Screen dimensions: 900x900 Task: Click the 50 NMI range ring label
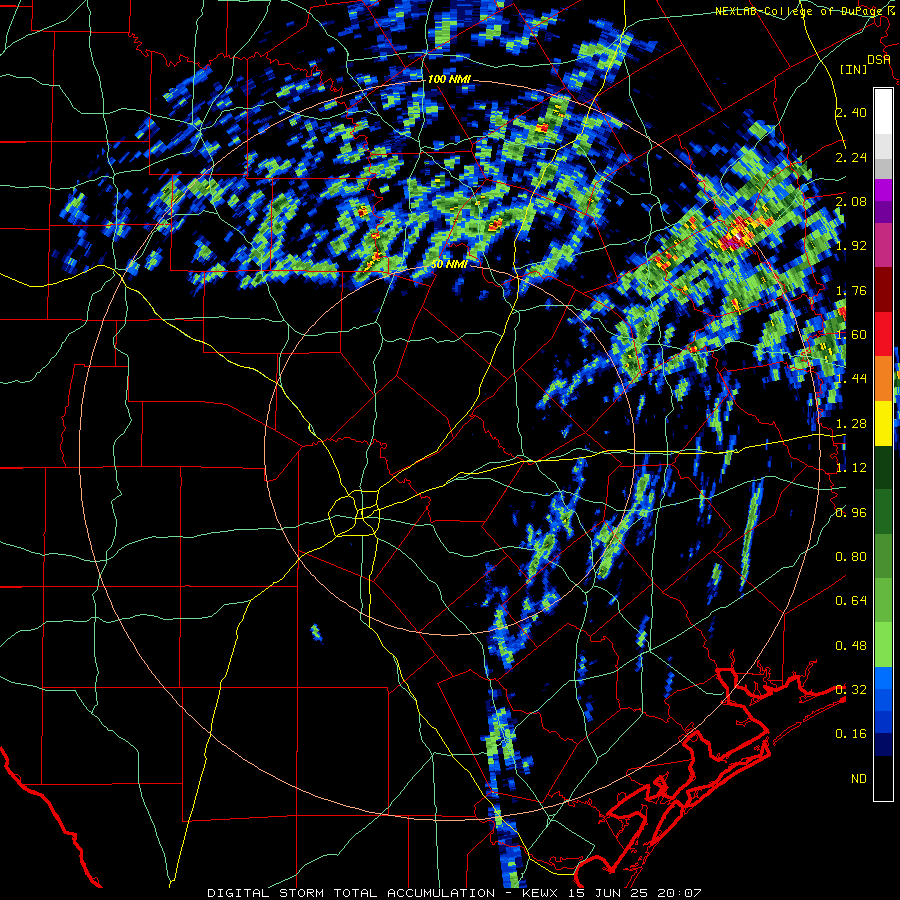449,265
